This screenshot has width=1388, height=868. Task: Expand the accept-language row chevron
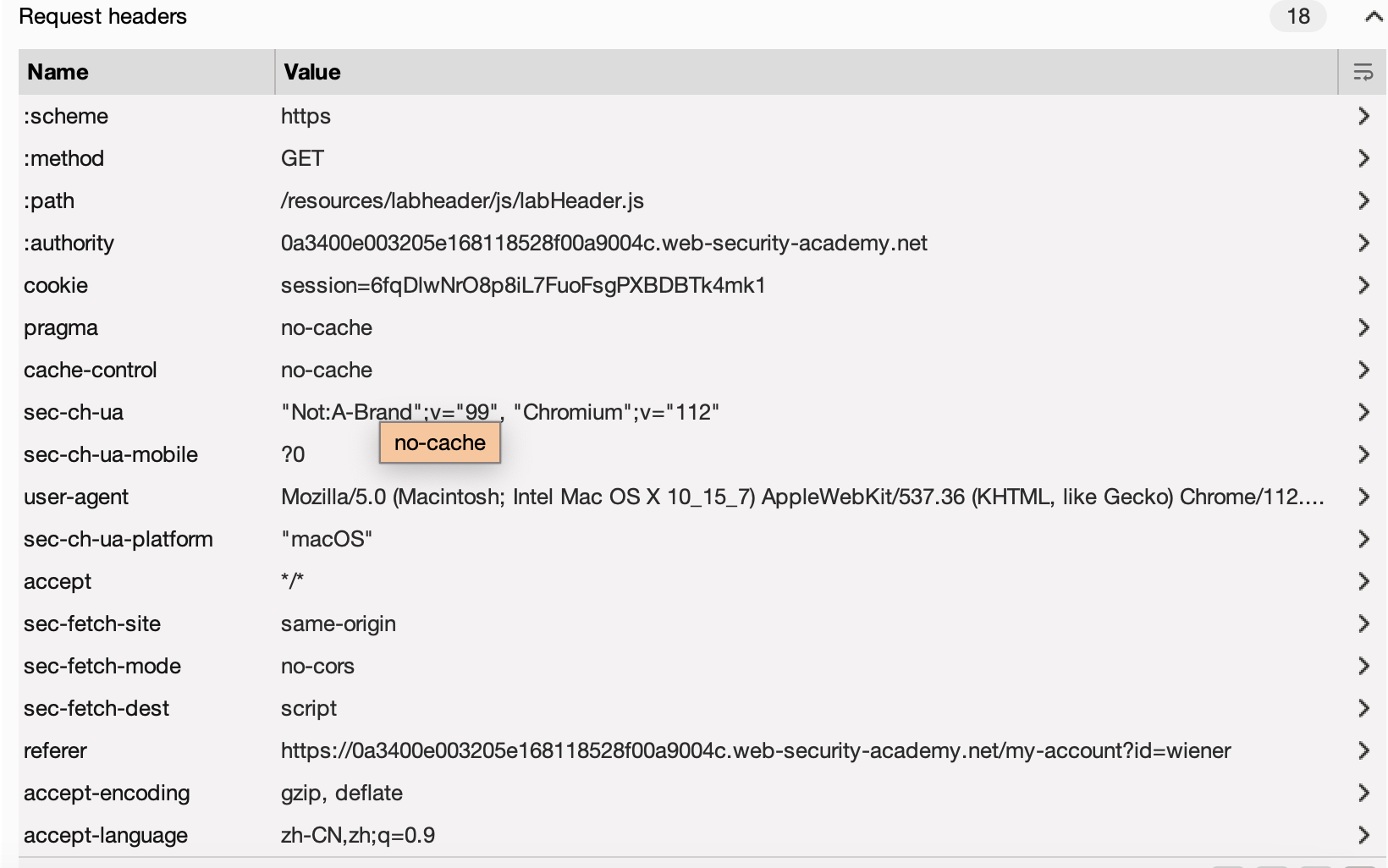click(1363, 835)
